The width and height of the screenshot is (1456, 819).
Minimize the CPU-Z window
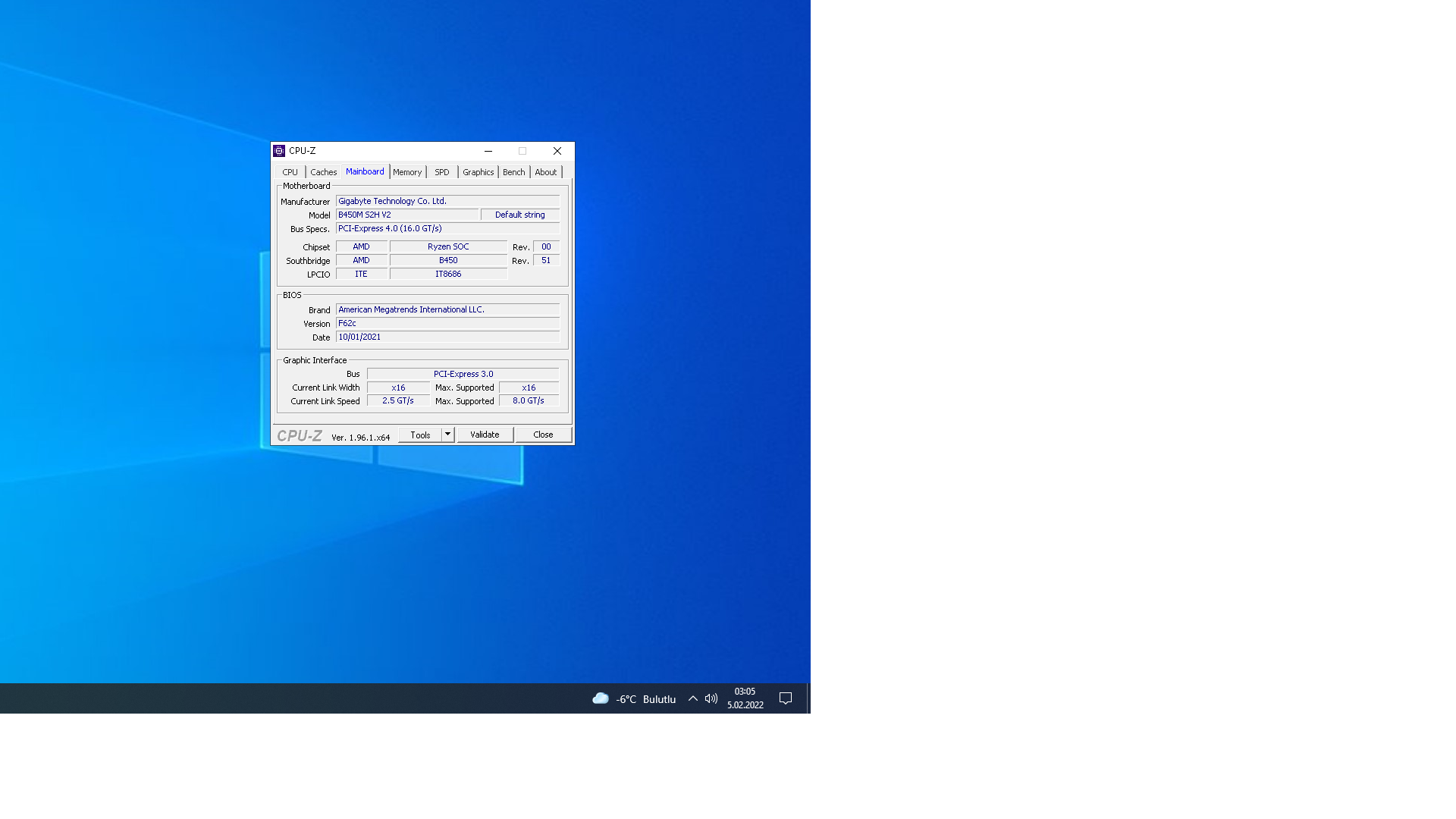[488, 151]
